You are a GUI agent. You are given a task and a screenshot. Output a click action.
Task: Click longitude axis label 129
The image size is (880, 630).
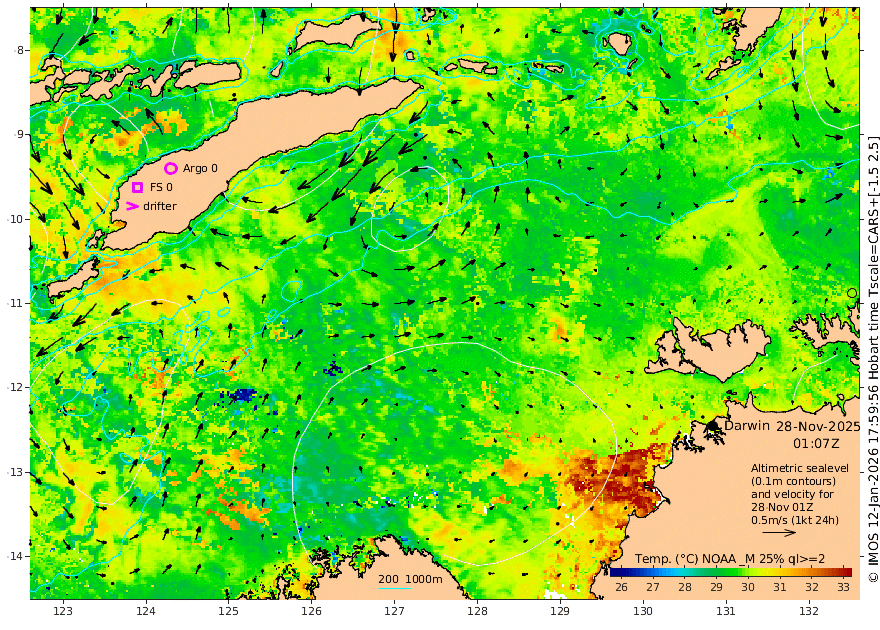tap(560, 611)
